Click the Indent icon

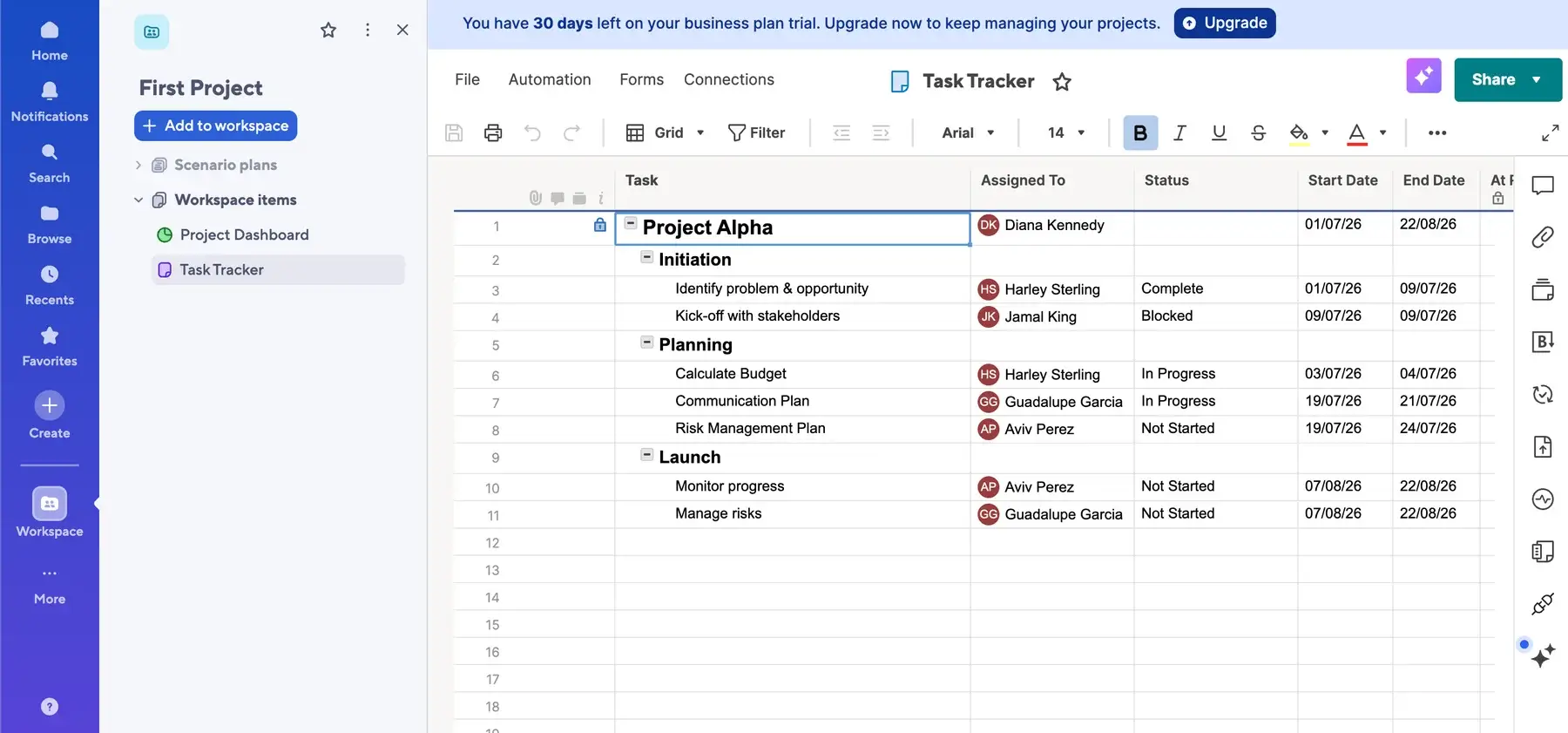(x=881, y=132)
